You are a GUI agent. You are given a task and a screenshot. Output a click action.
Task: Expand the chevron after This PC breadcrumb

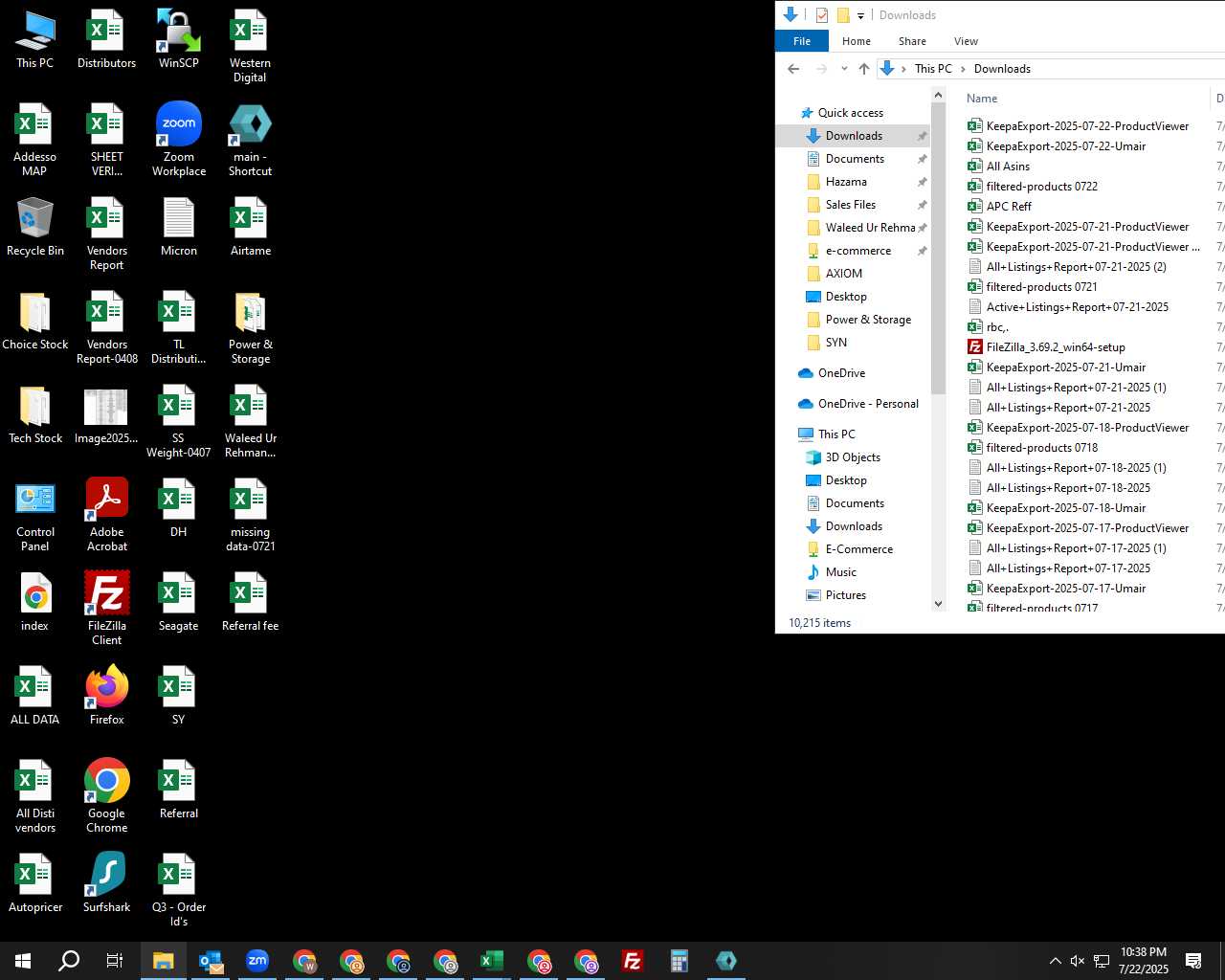963,69
